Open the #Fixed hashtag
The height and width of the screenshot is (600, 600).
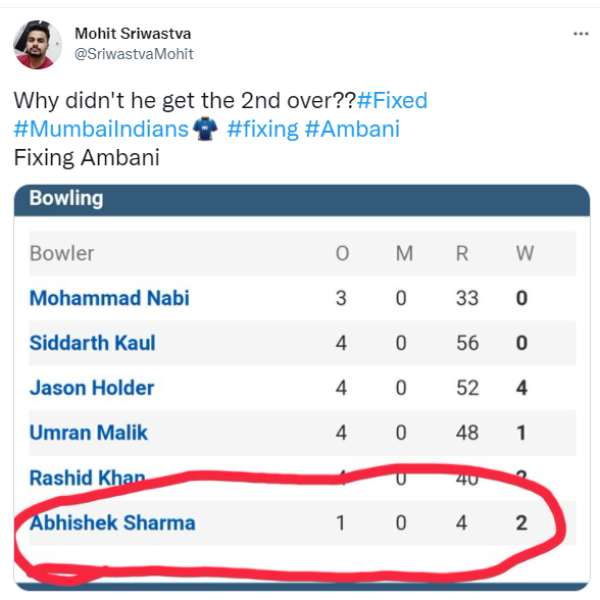(392, 100)
